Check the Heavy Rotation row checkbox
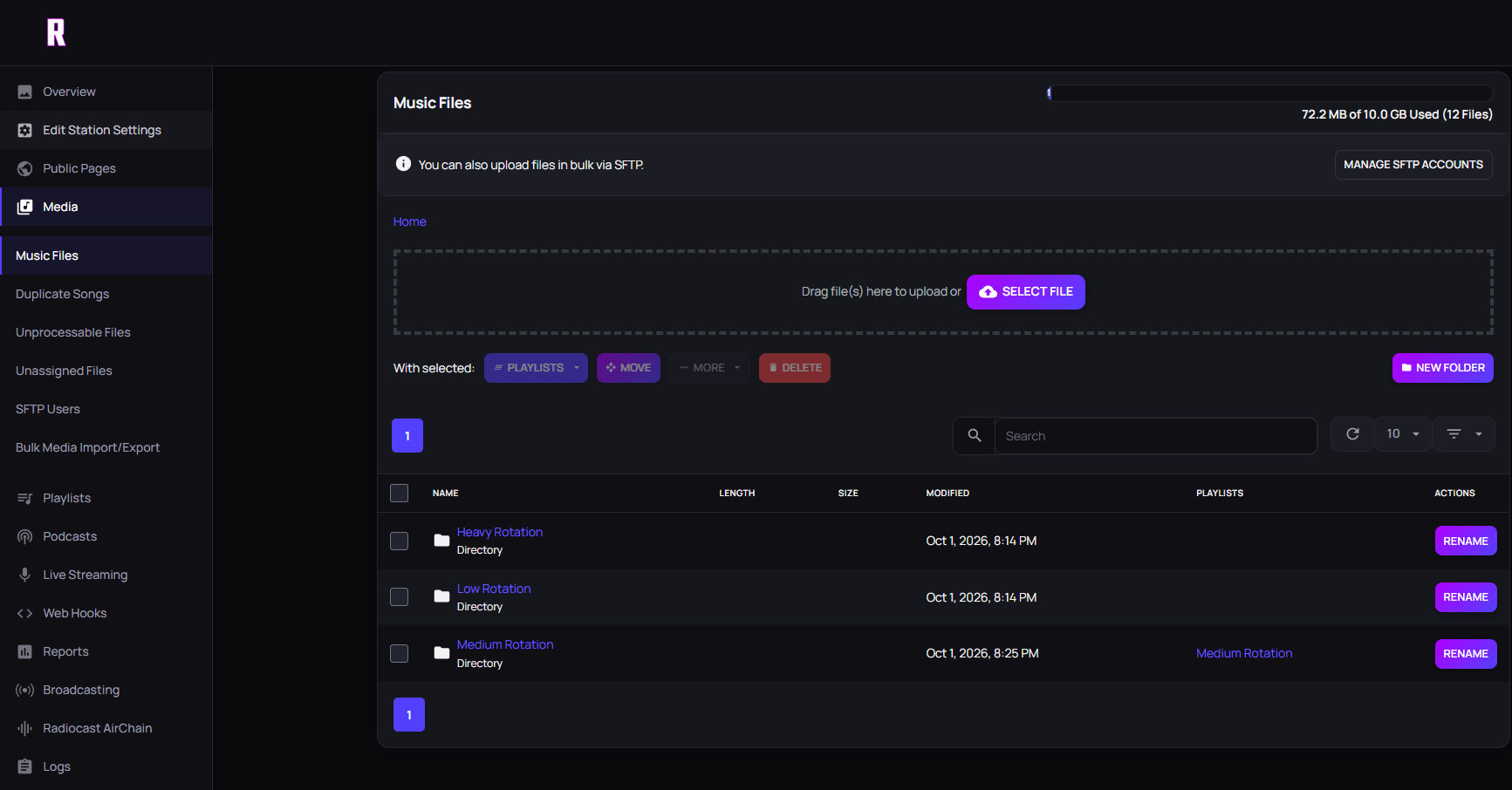 point(400,541)
